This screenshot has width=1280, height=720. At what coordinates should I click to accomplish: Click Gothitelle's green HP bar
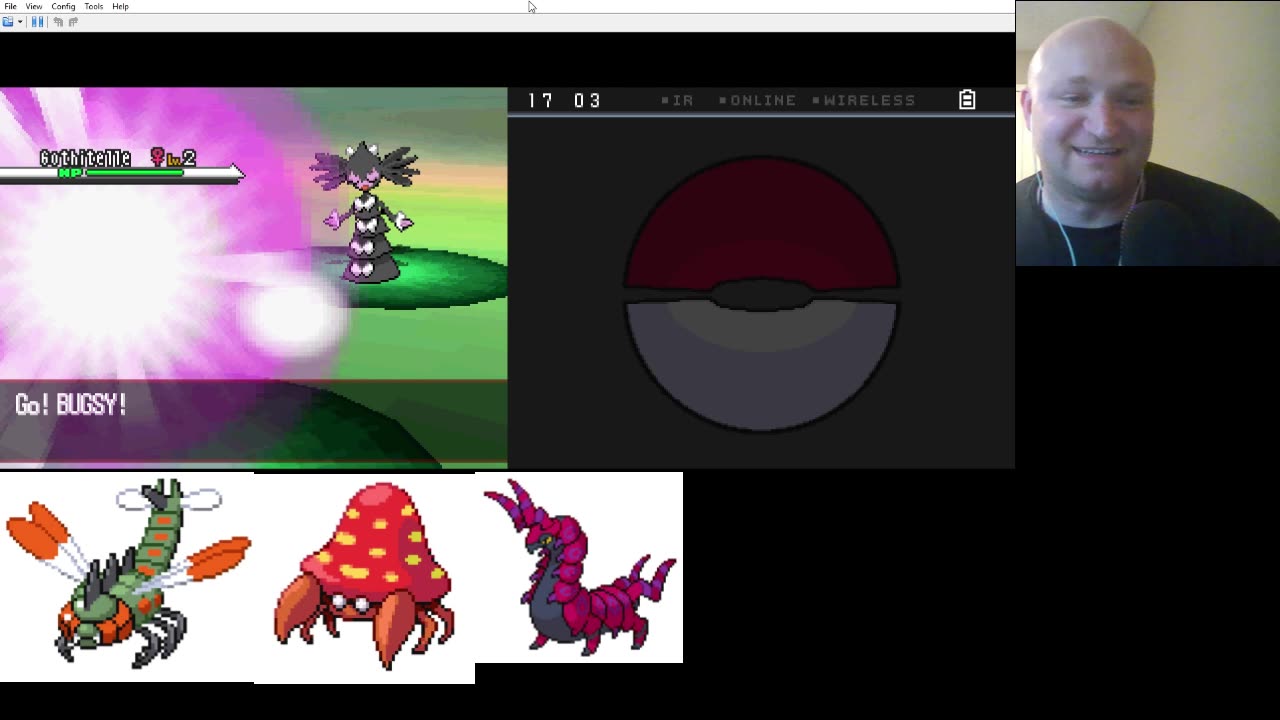(134, 173)
